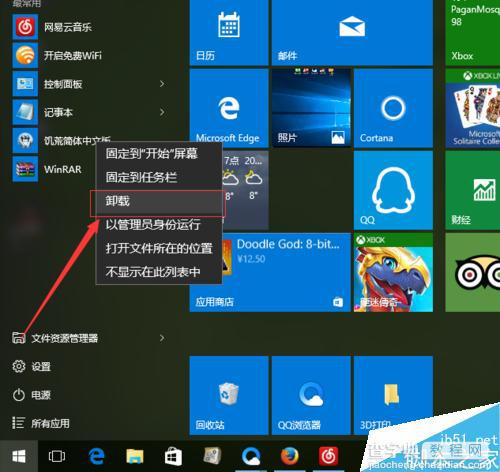Select 固定到"开始"屏幕 in context menu
The width and height of the screenshot is (500, 472).
point(159,154)
